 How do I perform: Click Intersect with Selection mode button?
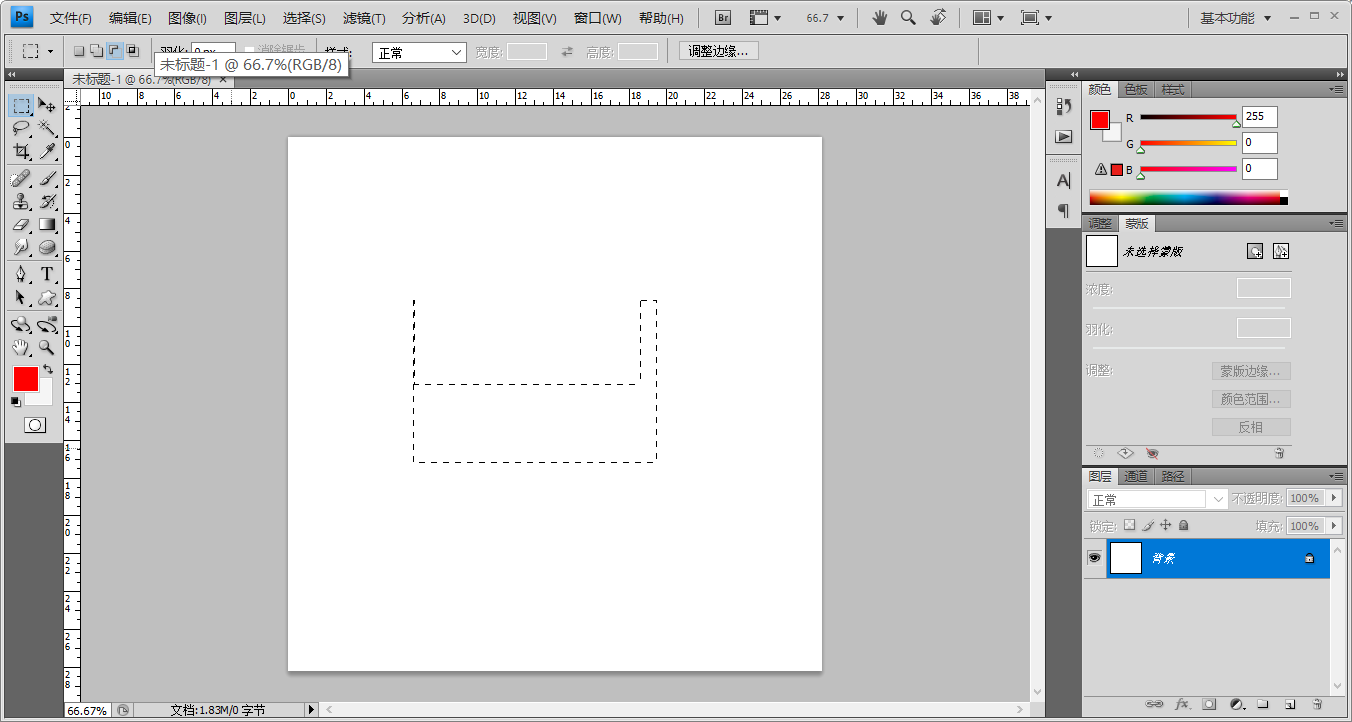133,51
